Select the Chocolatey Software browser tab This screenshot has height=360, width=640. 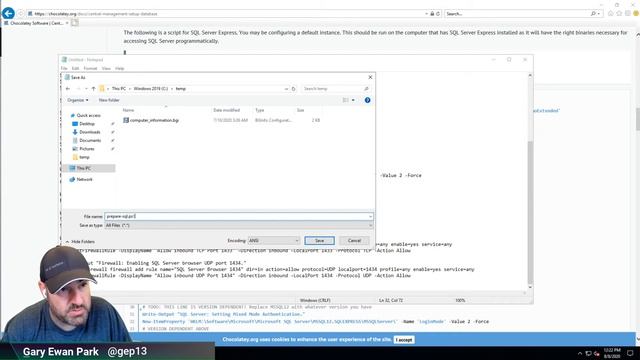(36, 23)
